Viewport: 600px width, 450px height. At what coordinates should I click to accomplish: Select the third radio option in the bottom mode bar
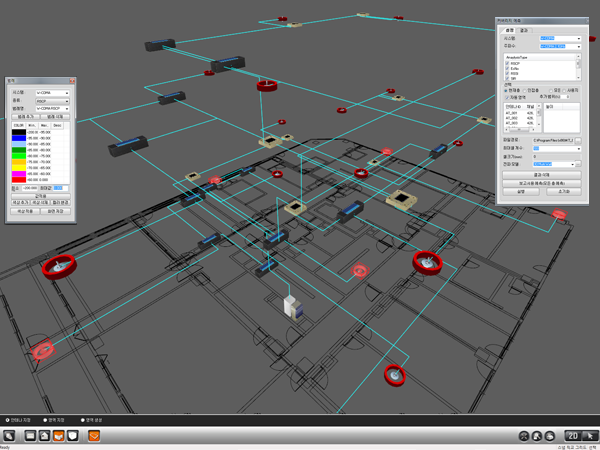pos(83,420)
